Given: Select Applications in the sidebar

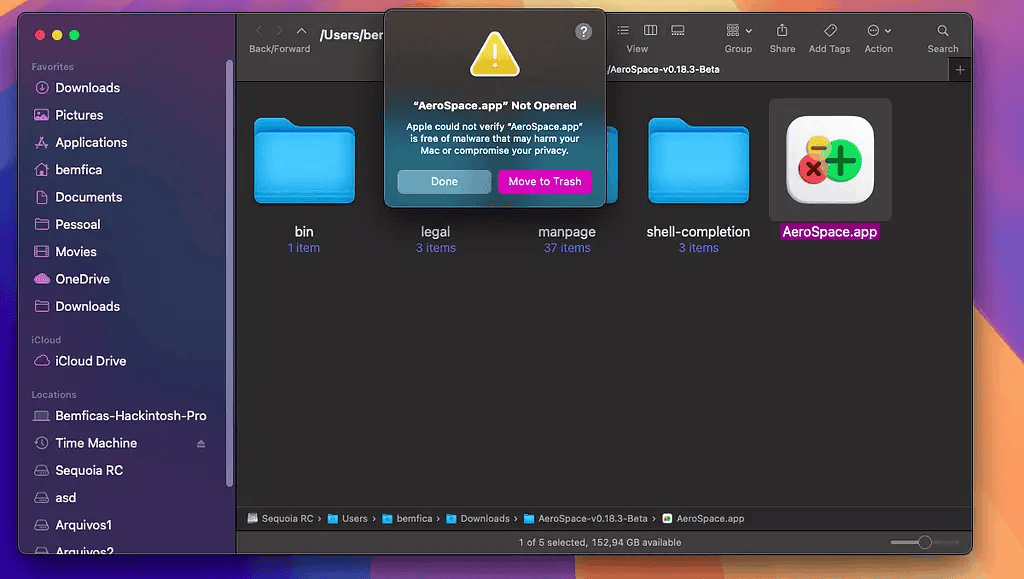Looking at the screenshot, I should (x=91, y=143).
